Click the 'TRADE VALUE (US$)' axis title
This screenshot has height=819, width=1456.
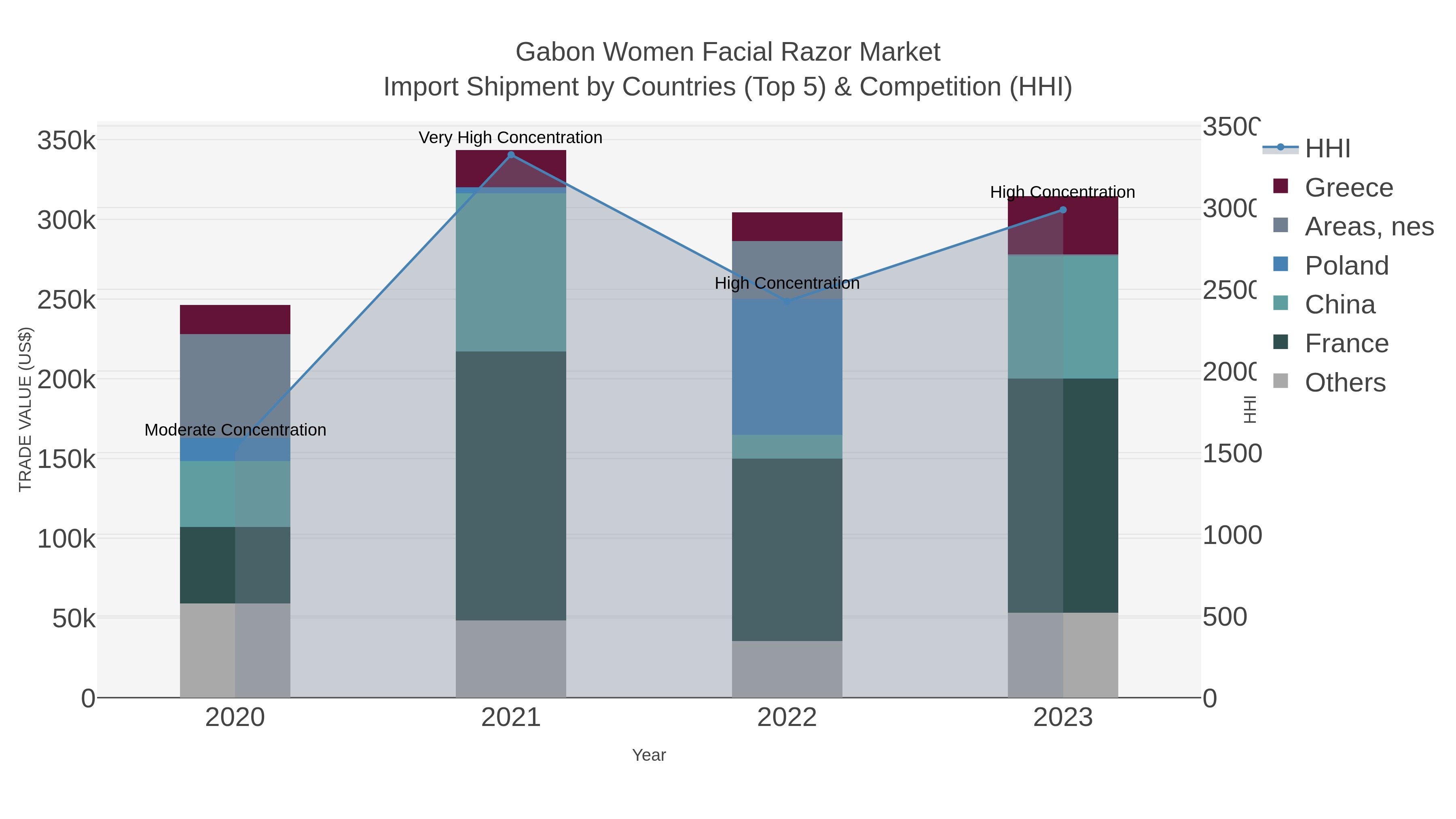[x=25, y=409]
